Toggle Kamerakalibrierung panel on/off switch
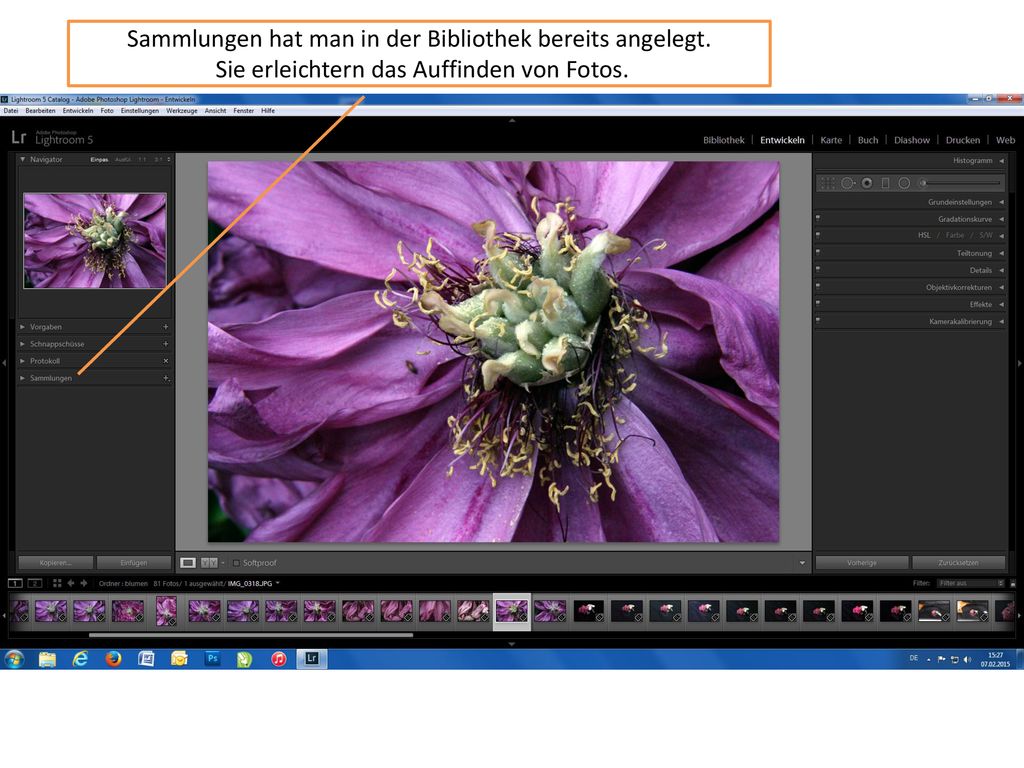1024x768 pixels. (818, 320)
